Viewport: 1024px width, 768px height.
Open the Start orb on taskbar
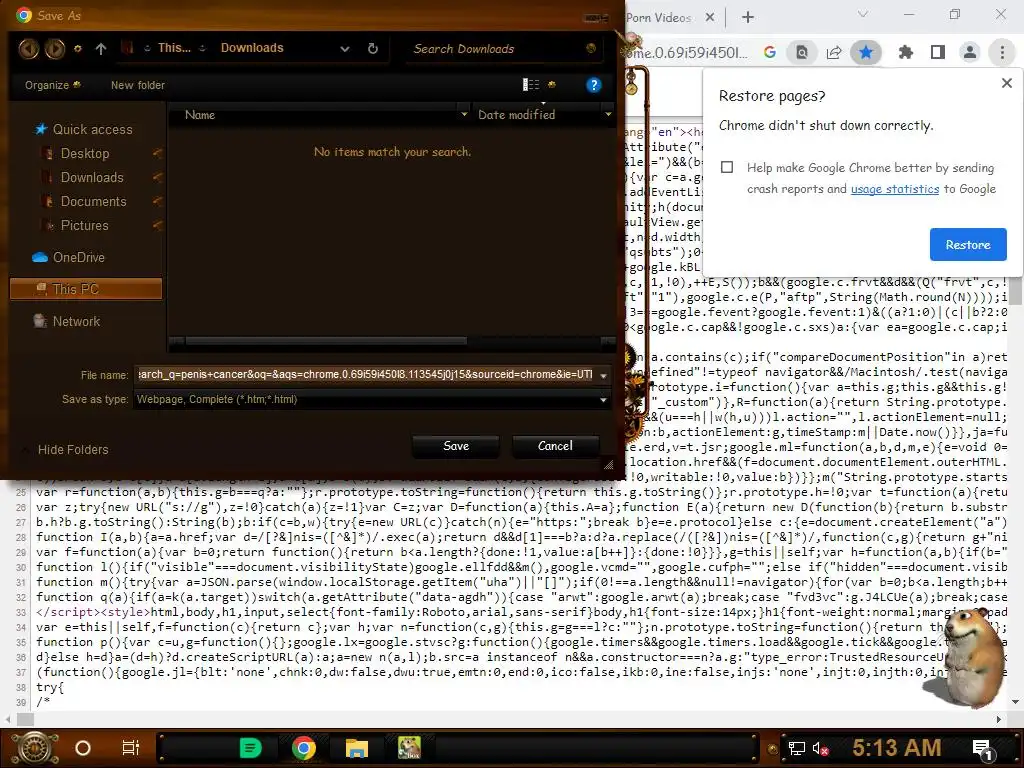(35, 748)
